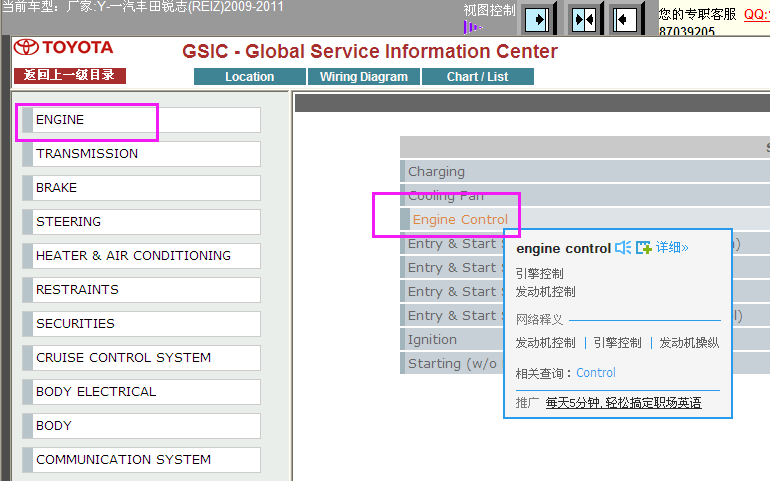Click the engine control headword in popup

pos(563,249)
